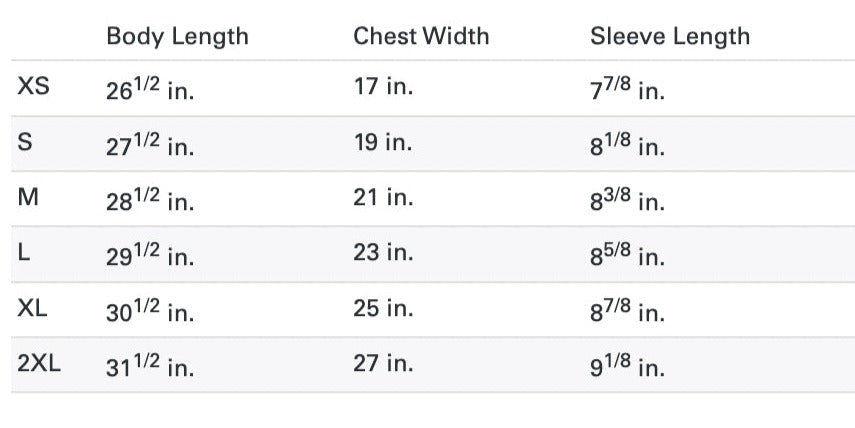Click the 9 1/8 in. sleeve length cell
Viewport: 855px width, 428px height.
pos(627,366)
